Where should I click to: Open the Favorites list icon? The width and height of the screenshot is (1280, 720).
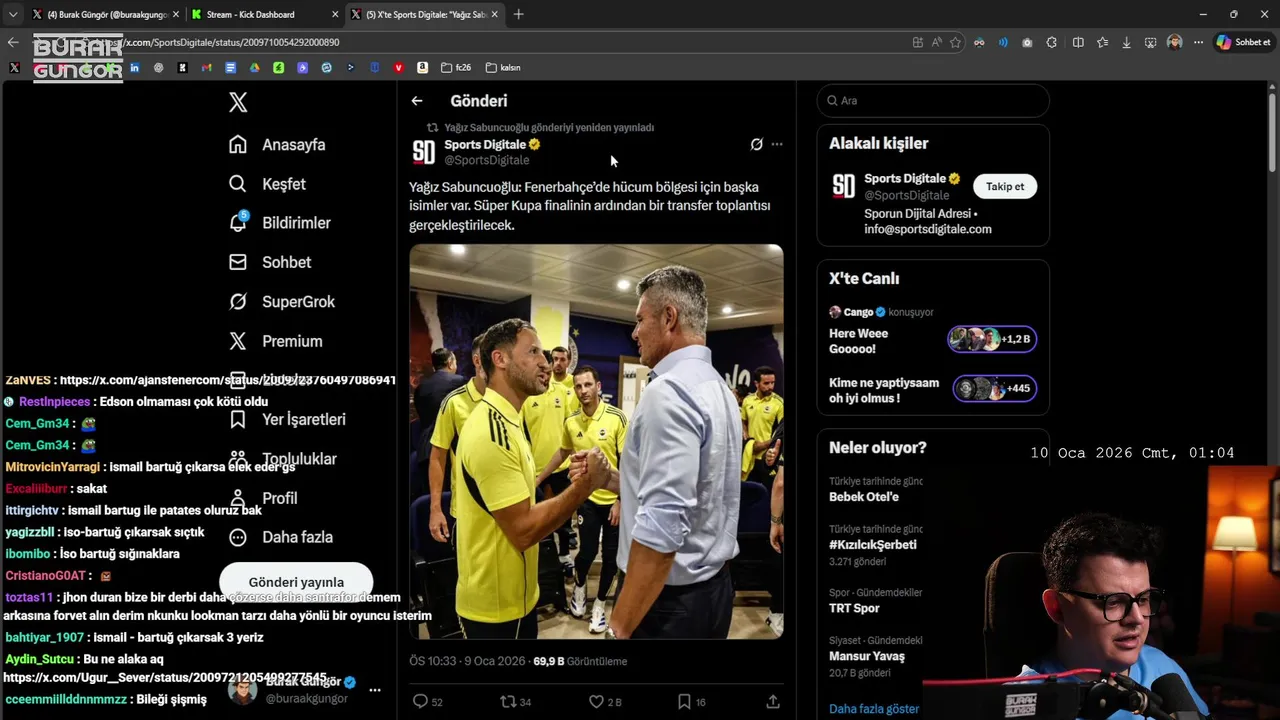point(1102,42)
